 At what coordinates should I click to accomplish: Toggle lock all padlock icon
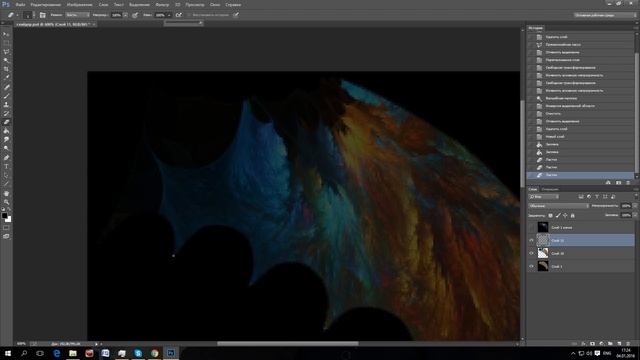point(572,215)
